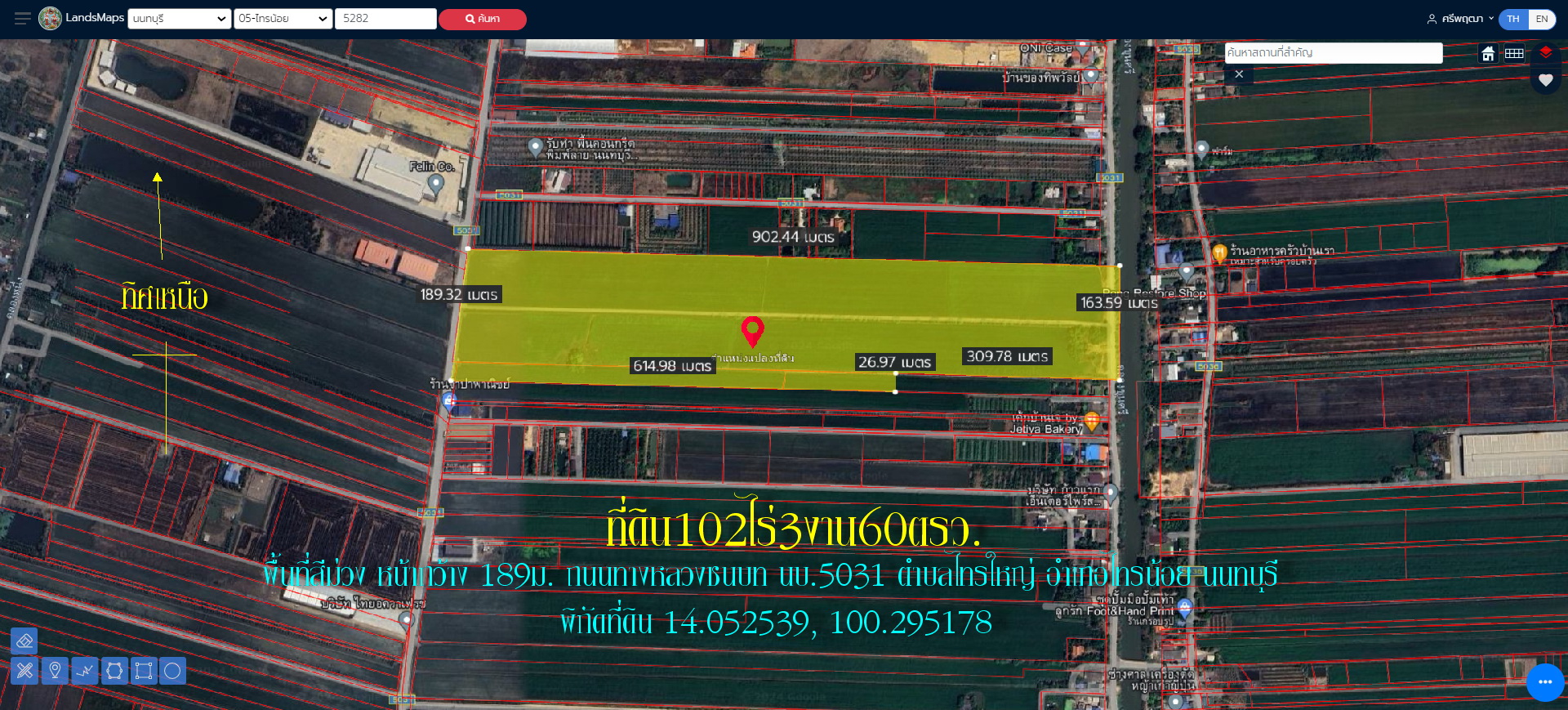Screen dimensions: 1568x710
Task: Click the landmark search box
Action: tap(1333, 53)
